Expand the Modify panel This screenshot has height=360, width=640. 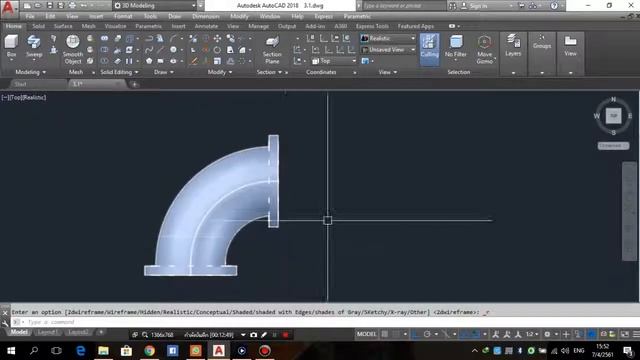click(220, 72)
